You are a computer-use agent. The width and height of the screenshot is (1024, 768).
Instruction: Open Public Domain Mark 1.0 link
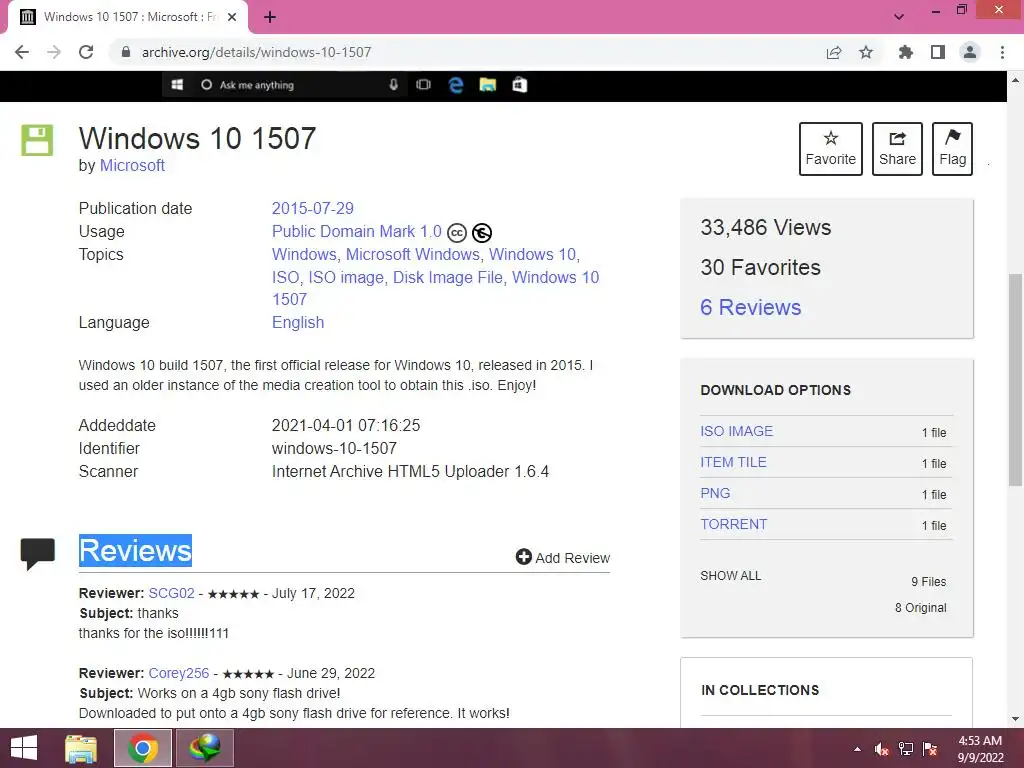tap(357, 231)
